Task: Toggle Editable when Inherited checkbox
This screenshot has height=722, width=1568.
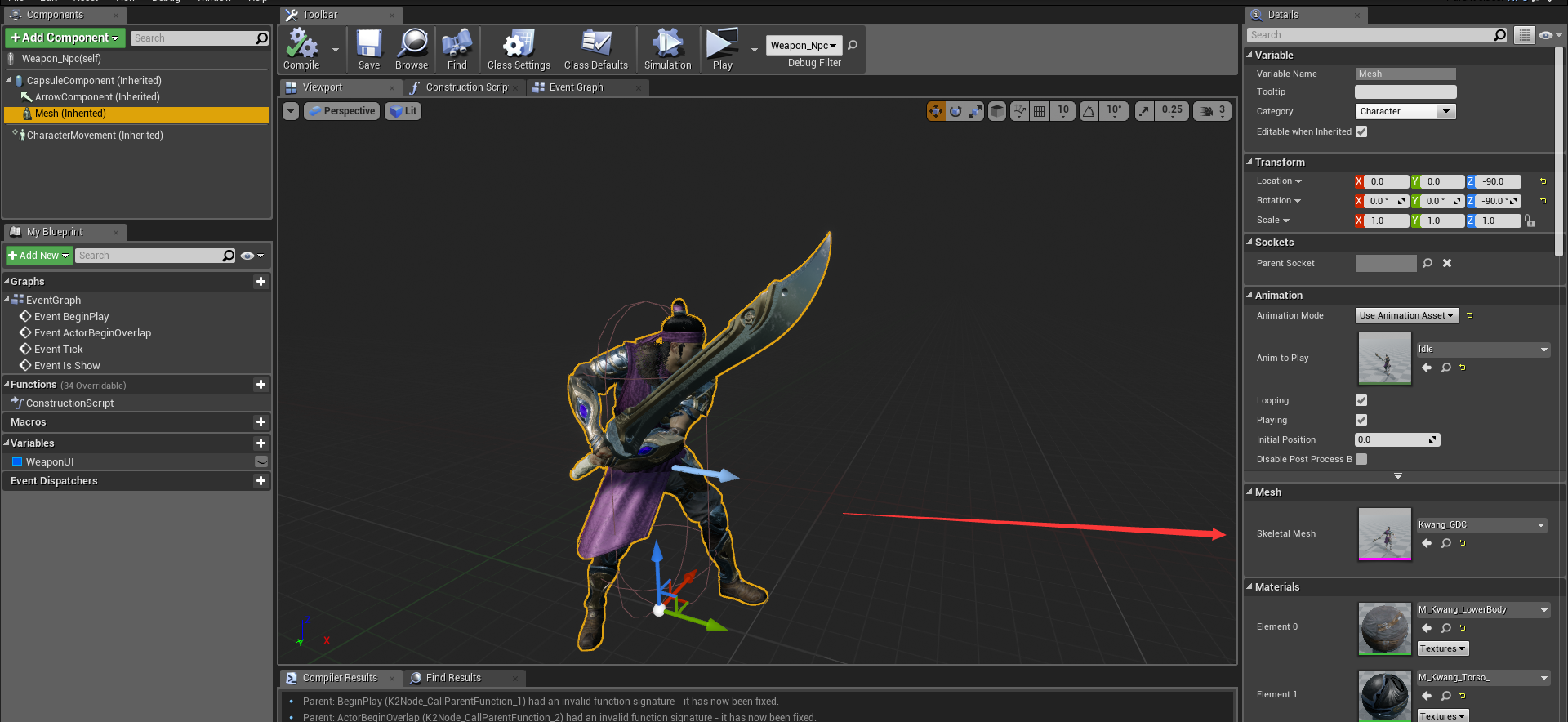Action: tap(1361, 131)
